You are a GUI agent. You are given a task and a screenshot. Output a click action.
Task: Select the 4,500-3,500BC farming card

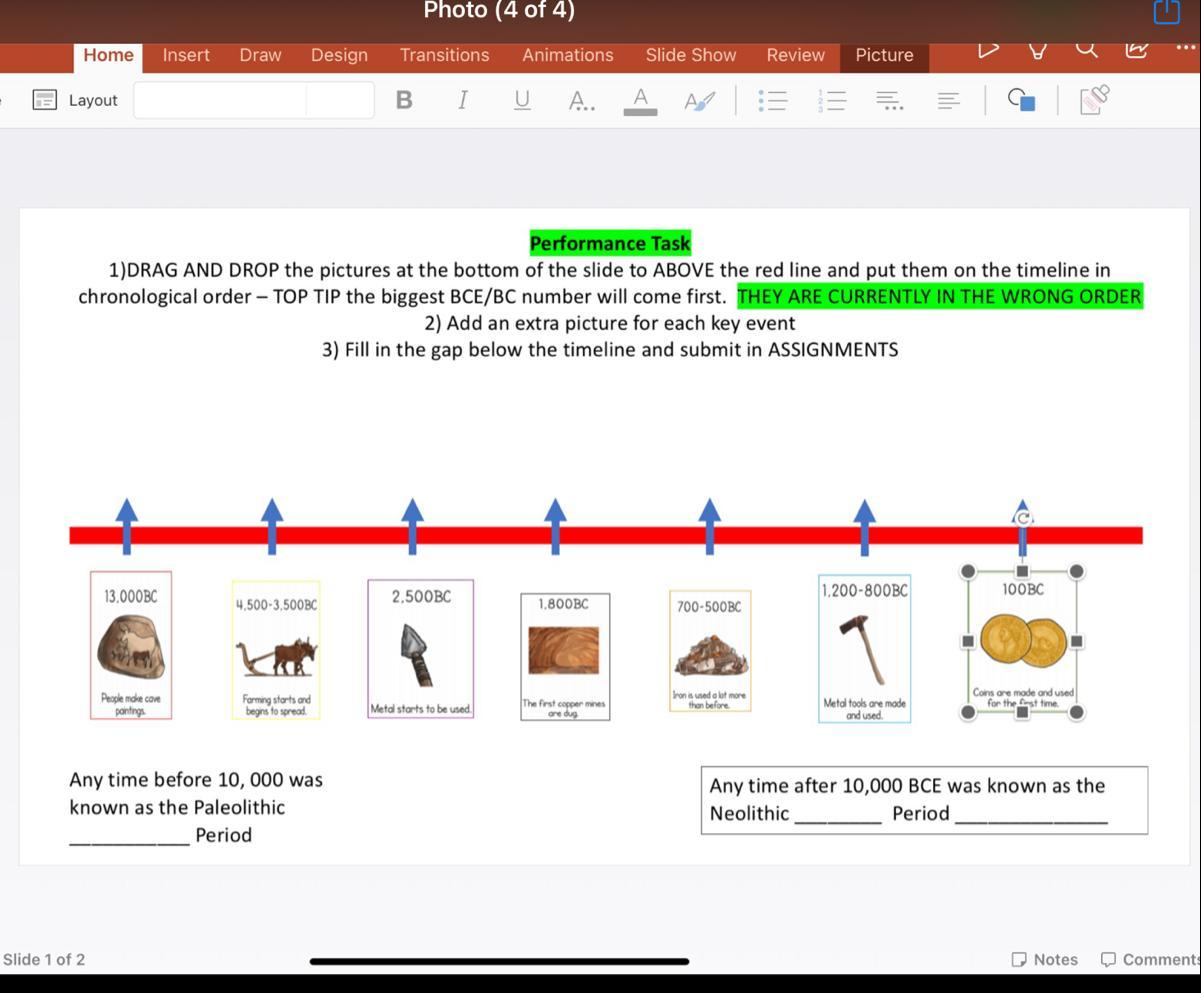[276, 650]
